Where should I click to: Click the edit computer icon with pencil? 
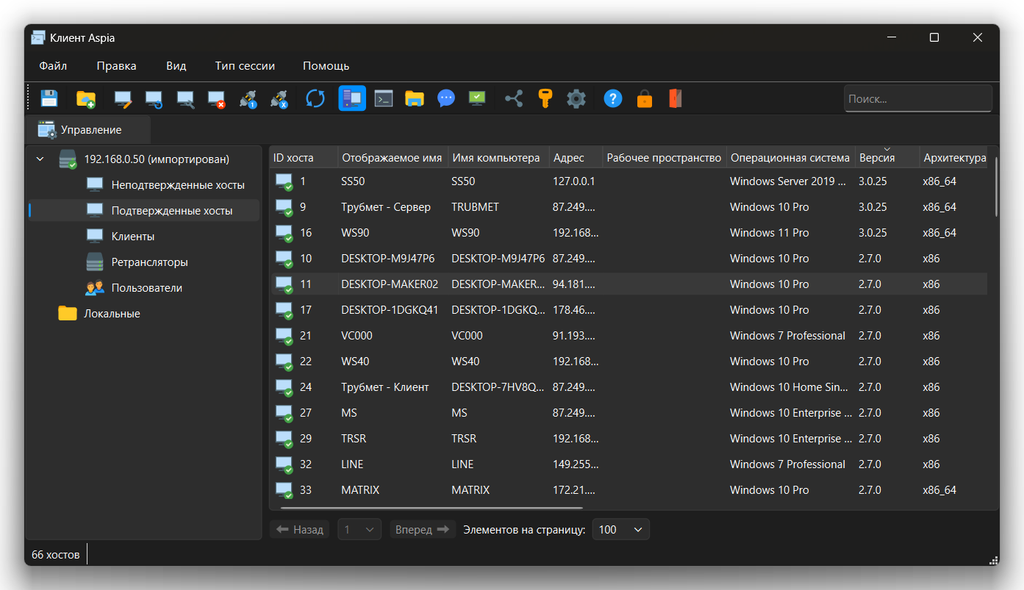click(122, 99)
